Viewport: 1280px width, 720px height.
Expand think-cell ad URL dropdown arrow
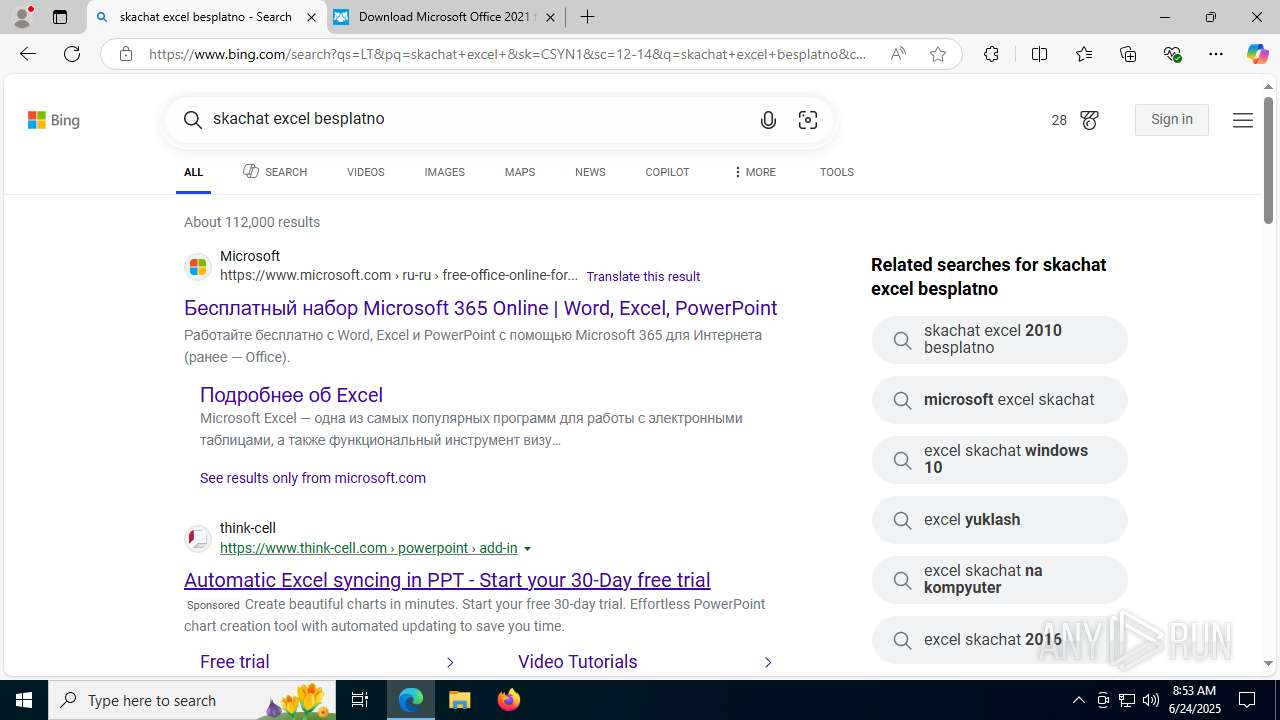(x=527, y=549)
